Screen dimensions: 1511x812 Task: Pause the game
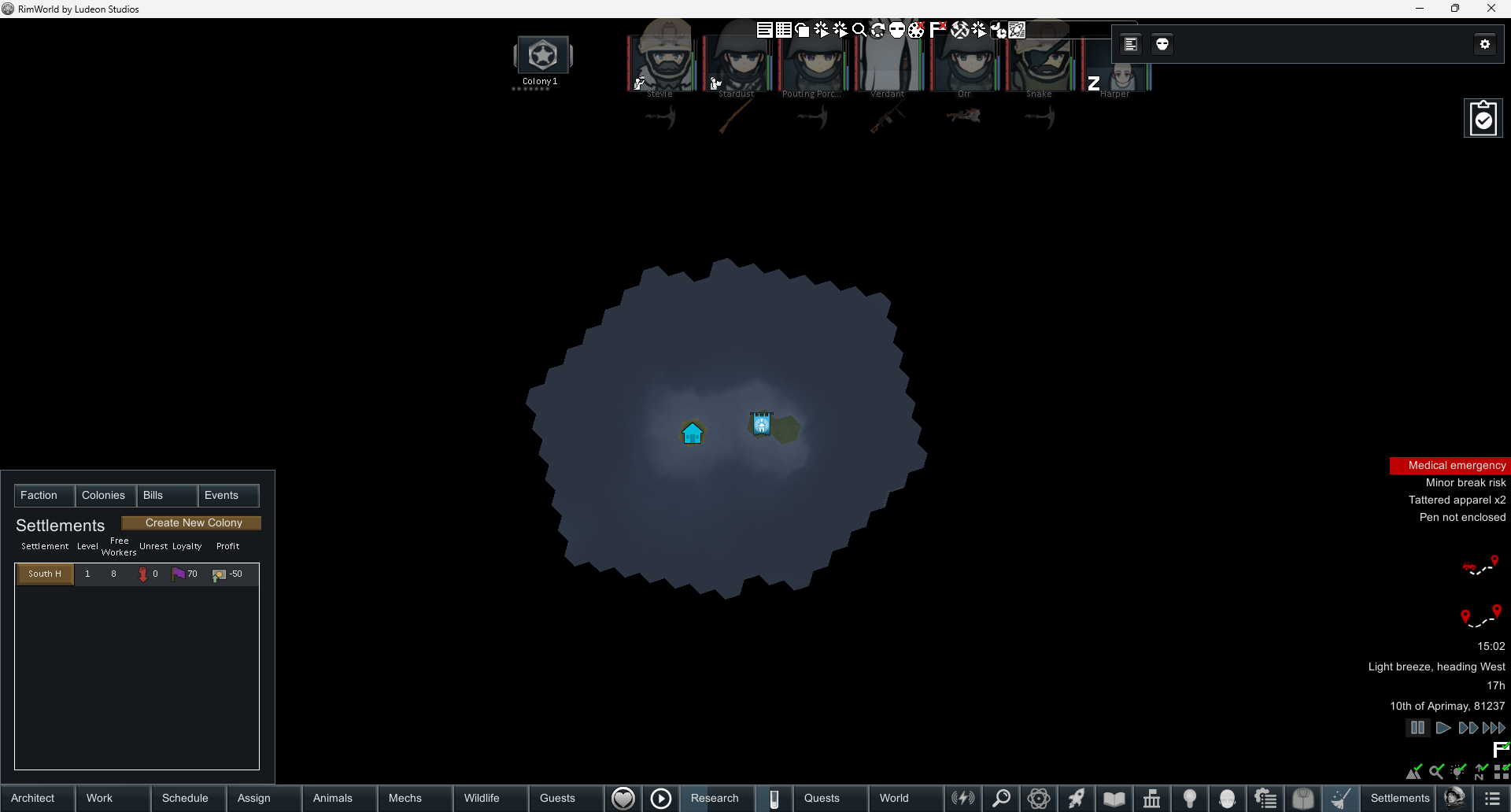click(1417, 728)
